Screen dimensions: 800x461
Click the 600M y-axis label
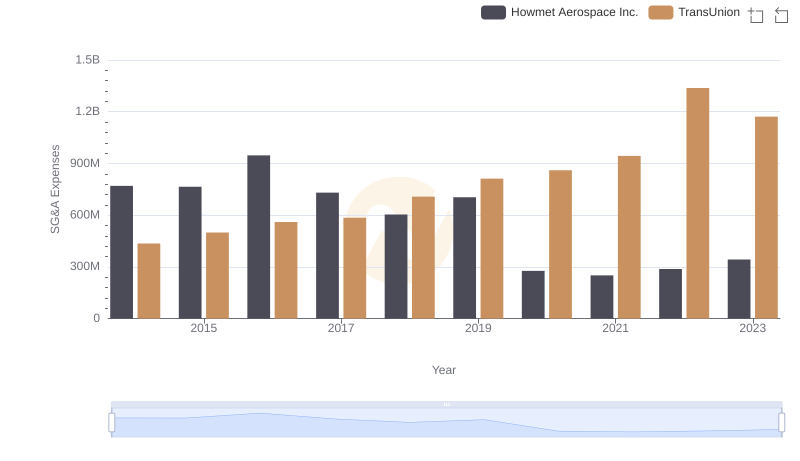[x=85, y=215]
